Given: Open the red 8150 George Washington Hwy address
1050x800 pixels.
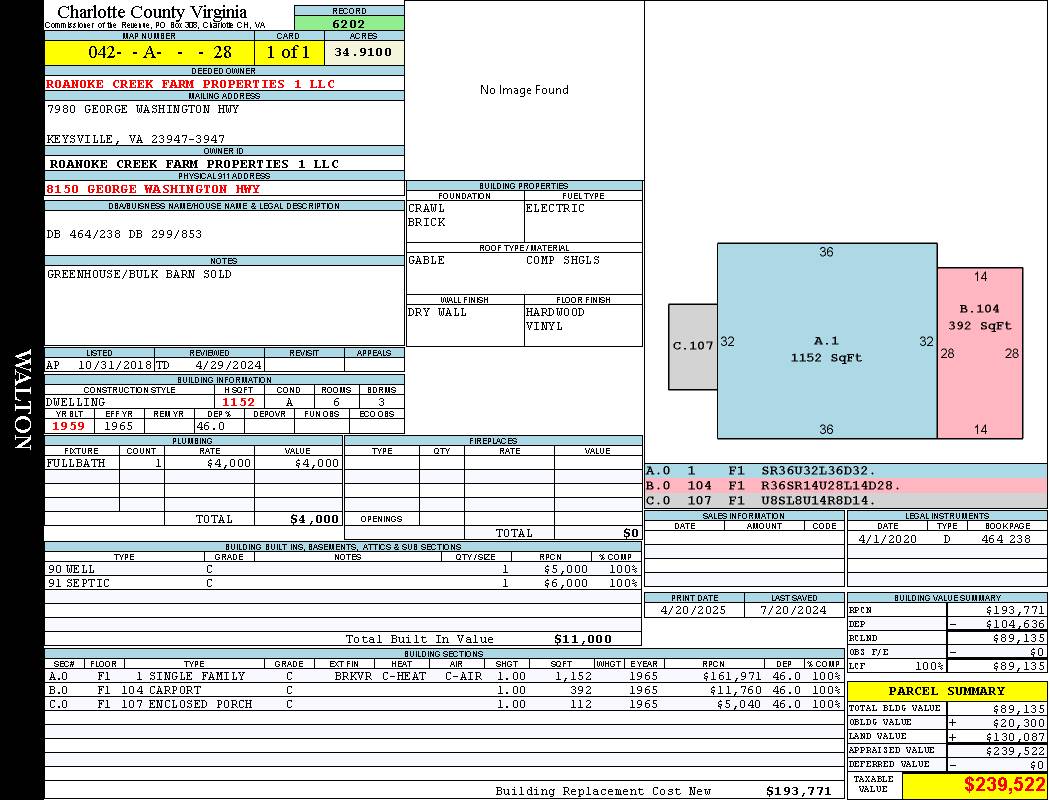Looking at the screenshot, I should 153,189.
